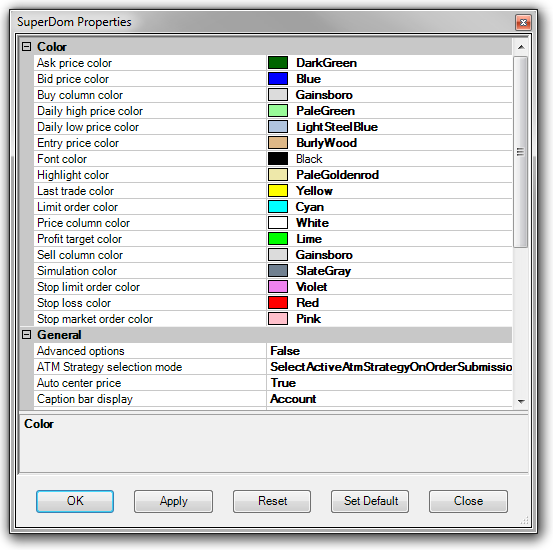Select the Advanced options property label
This screenshot has height=550, width=553.
[x=81, y=351]
